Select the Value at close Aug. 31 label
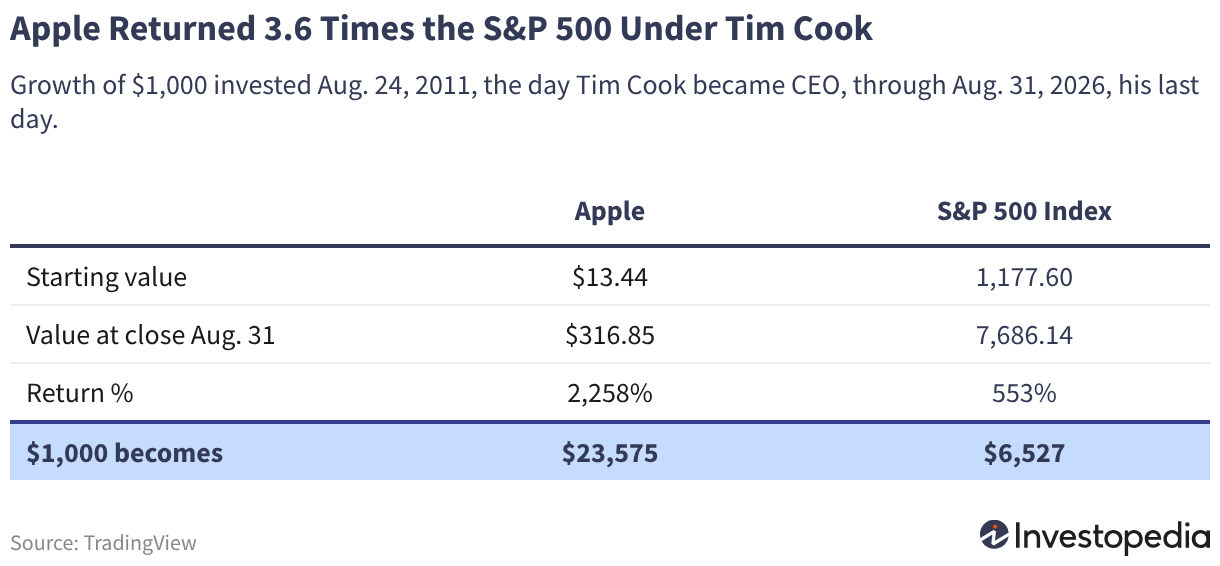Viewport: 1220px width, 566px height. pyautogui.click(x=150, y=335)
